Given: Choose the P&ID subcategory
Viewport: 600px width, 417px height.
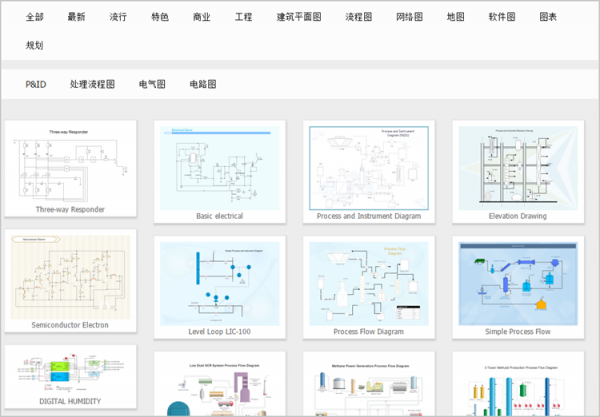Looking at the screenshot, I should pos(36,85).
